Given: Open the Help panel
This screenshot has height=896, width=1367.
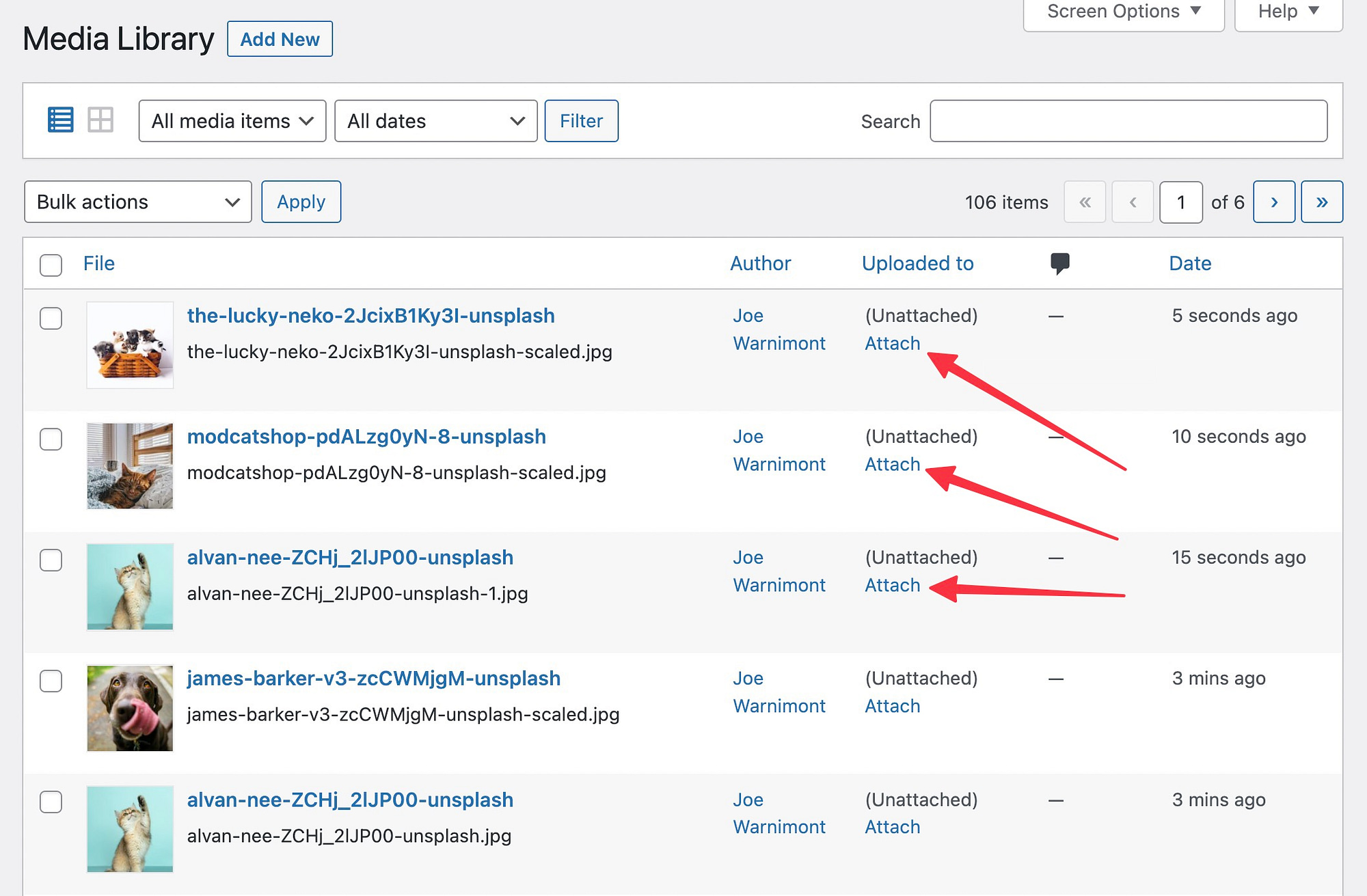Looking at the screenshot, I should pos(1288,11).
